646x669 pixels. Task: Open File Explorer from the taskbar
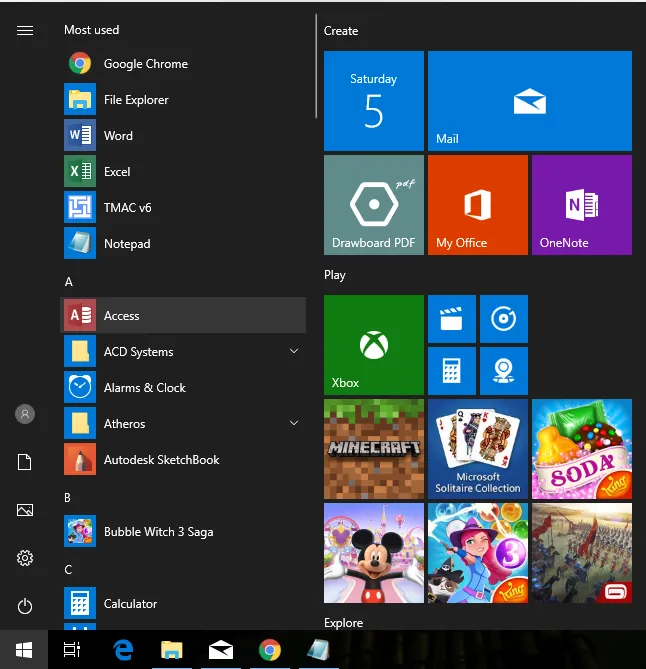point(172,650)
